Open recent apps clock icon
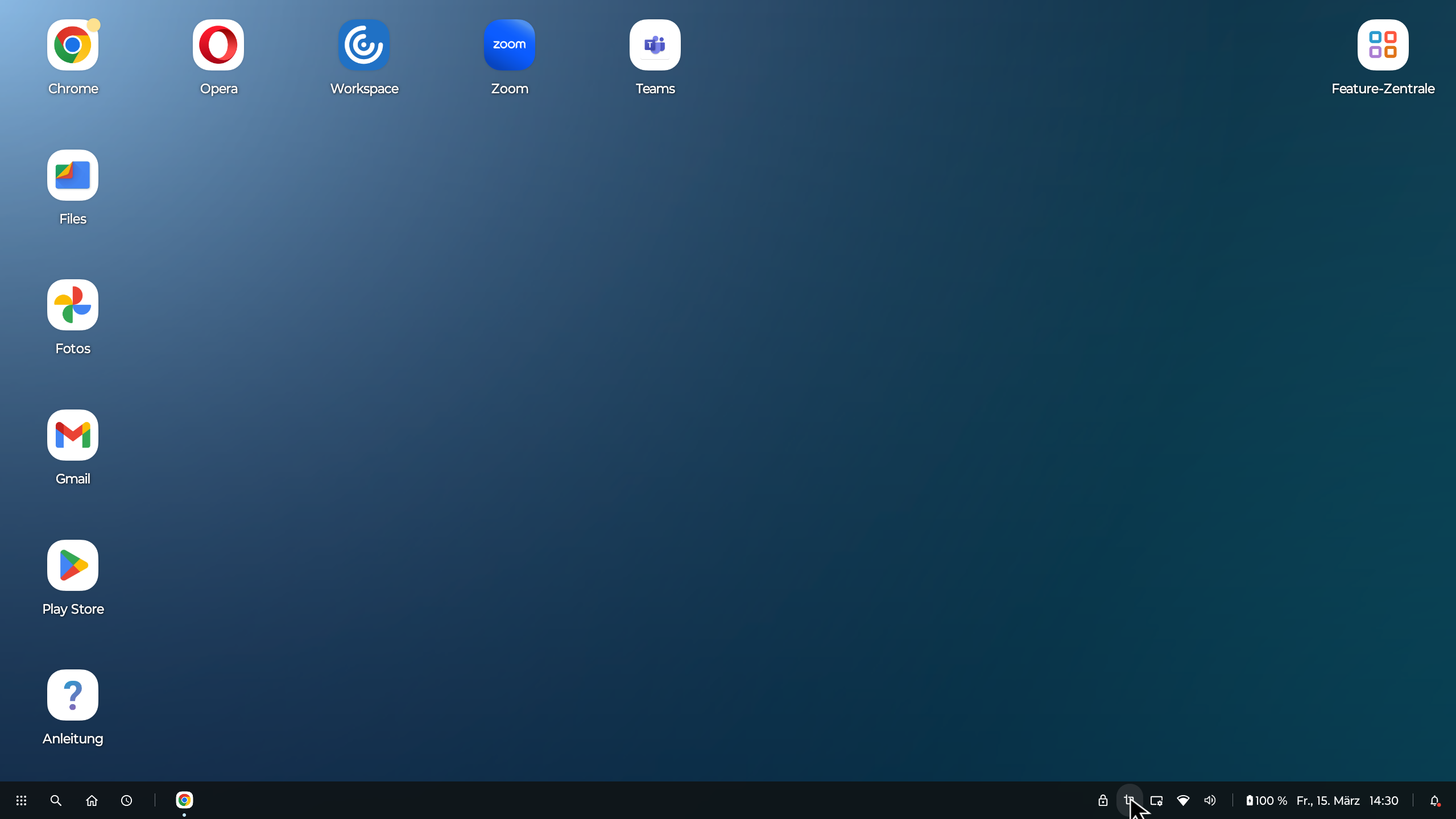Viewport: 1456px width, 819px height. click(x=126, y=801)
